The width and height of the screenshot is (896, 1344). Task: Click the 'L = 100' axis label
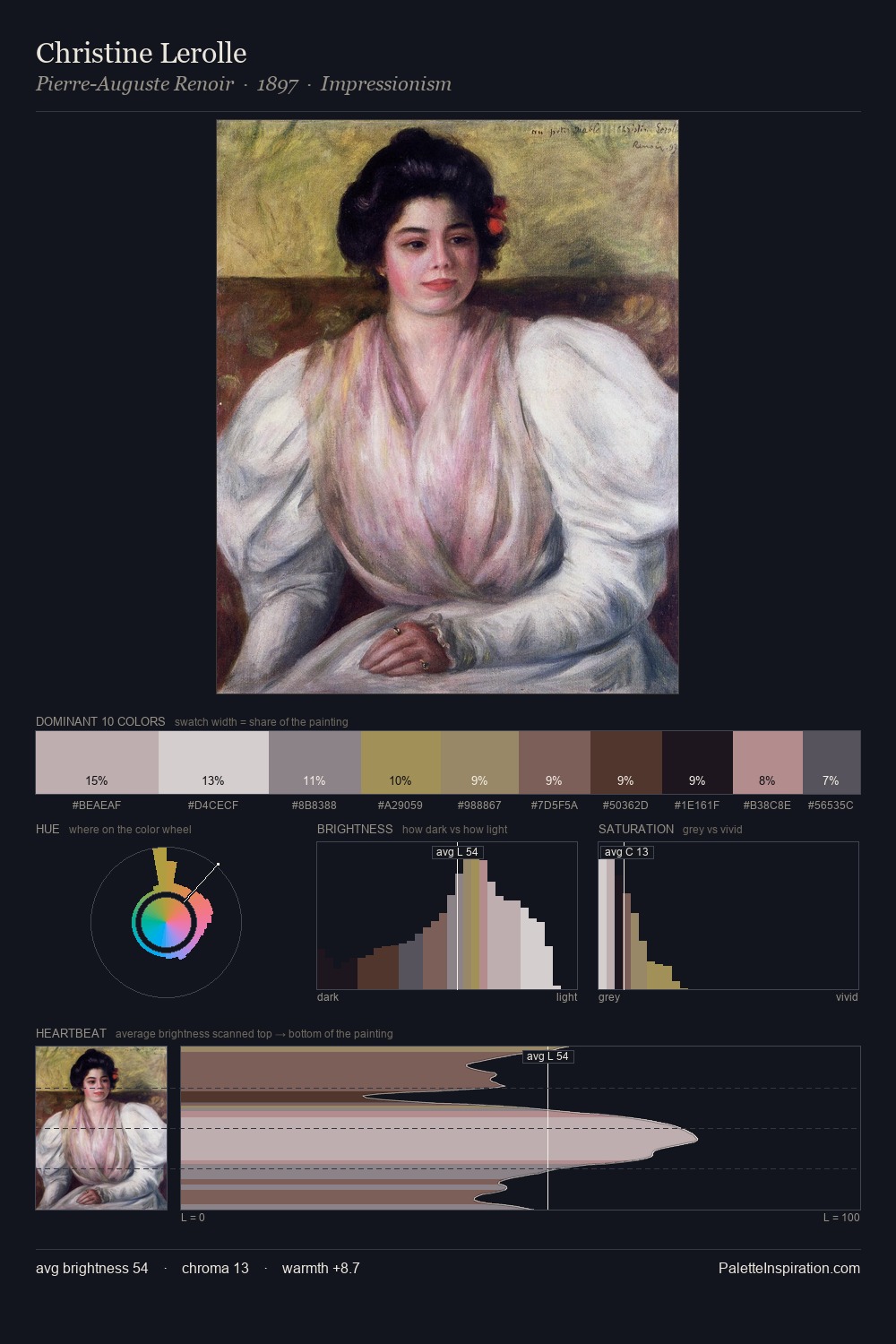[841, 1217]
